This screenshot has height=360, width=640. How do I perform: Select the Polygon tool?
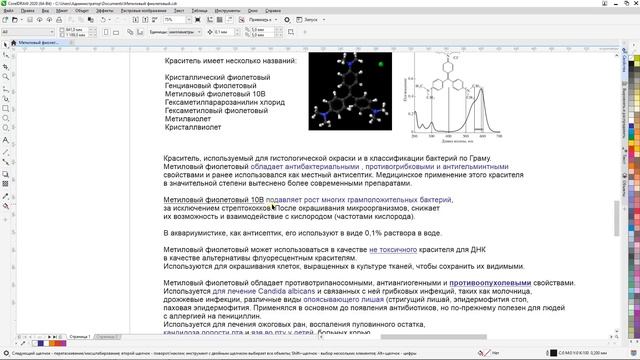click(5, 128)
